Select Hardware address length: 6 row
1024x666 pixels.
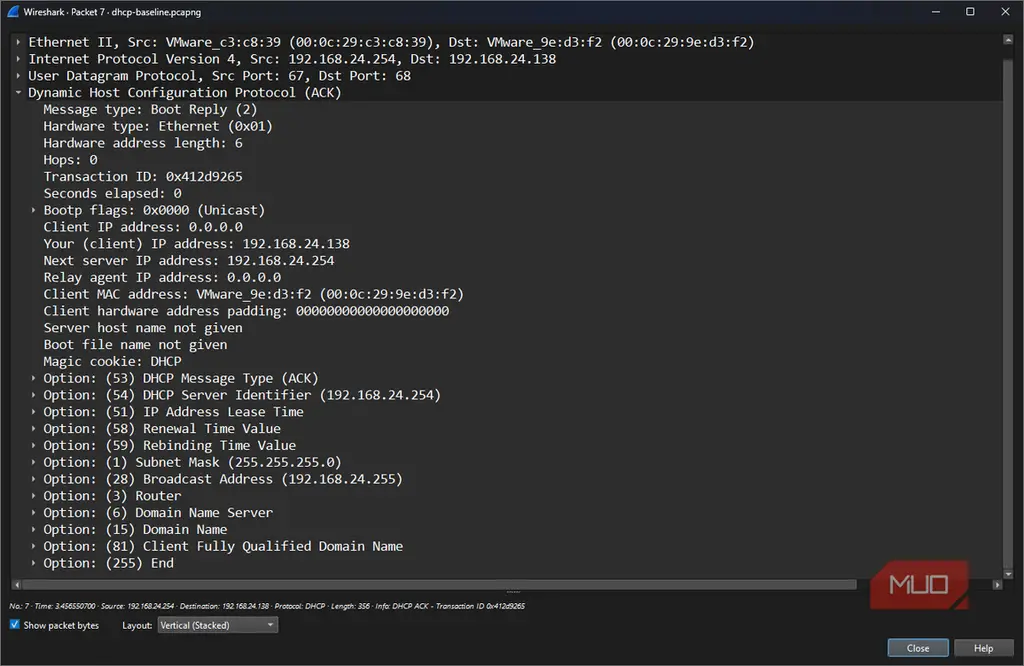tap(143, 143)
